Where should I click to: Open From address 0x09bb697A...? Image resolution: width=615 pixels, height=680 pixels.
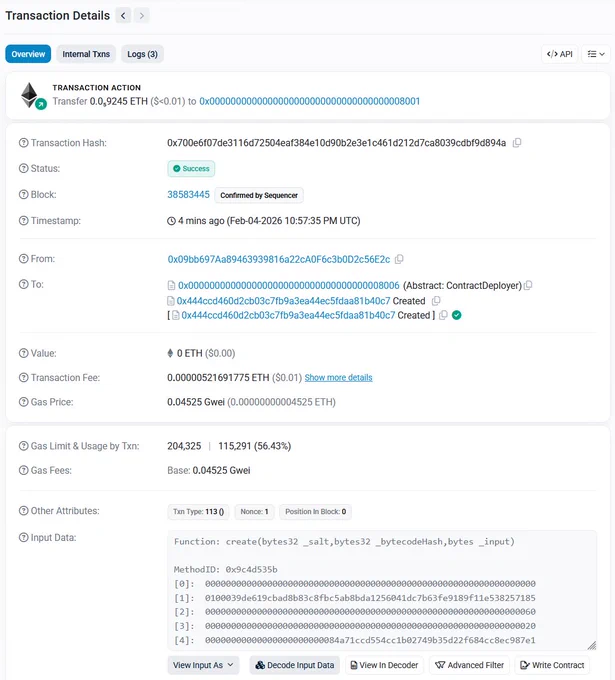[x=279, y=259]
